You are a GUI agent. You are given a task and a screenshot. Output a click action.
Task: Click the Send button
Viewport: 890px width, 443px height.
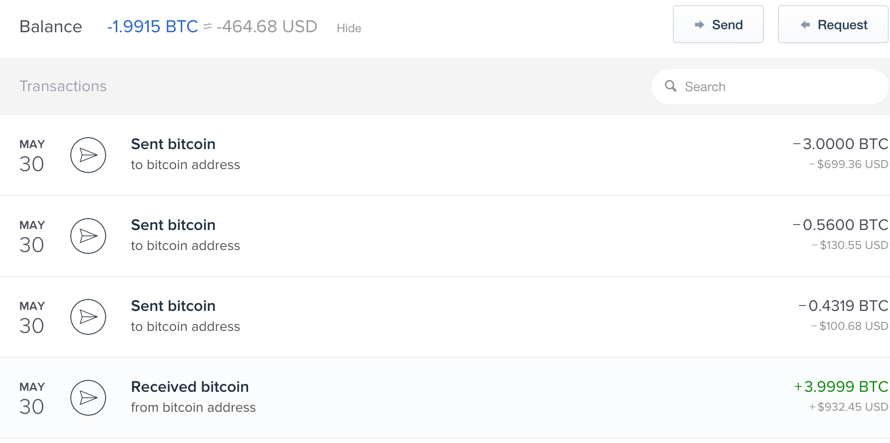click(718, 24)
